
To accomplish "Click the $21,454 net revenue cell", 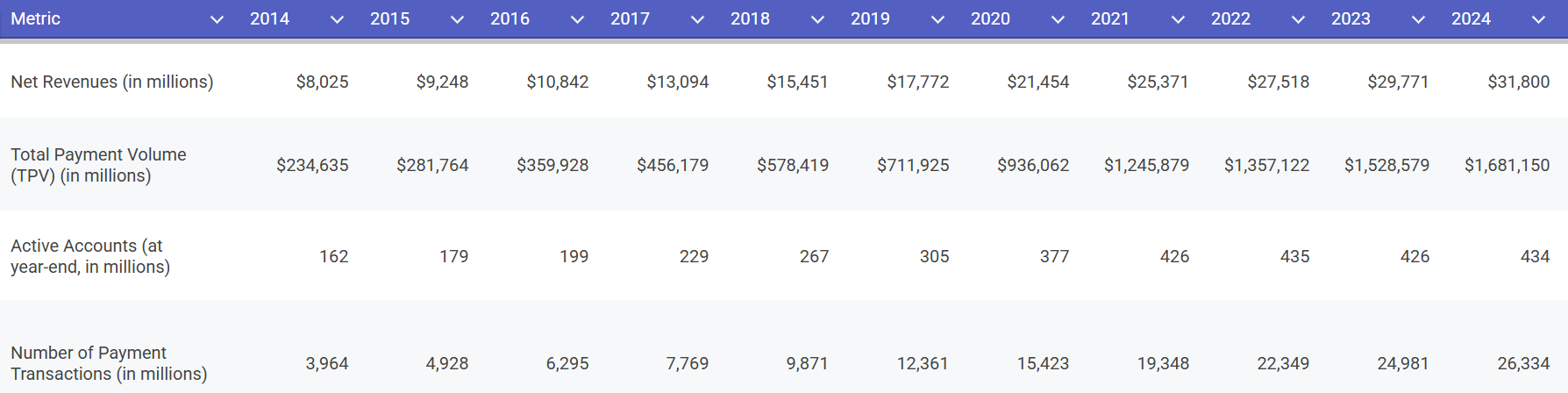I will [1037, 82].
